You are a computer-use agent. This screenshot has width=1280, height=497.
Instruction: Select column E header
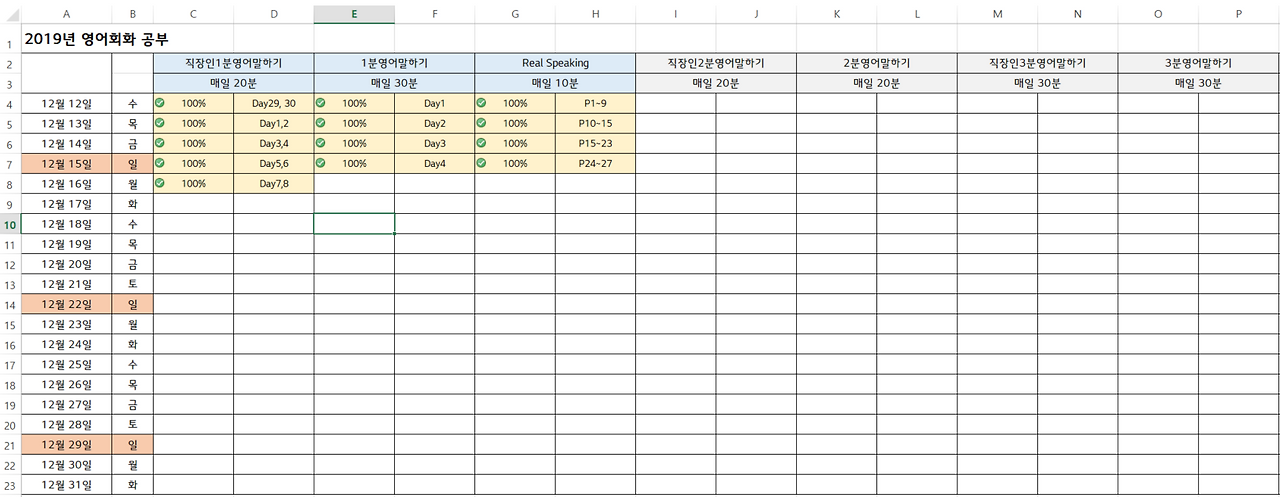click(x=354, y=14)
